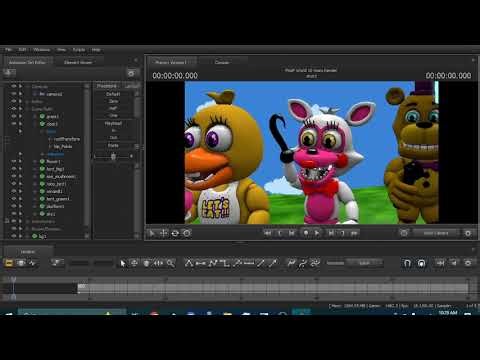The image size is (480, 360).
Task: Toggle visibility eye for son_mushroom row
Action: tap(14, 176)
